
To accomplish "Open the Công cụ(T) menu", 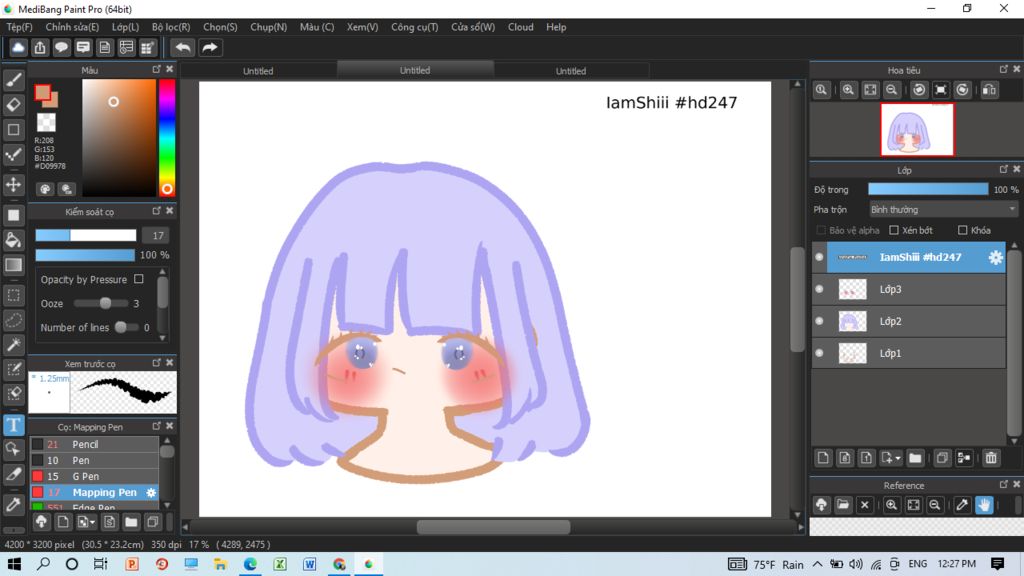I will 415,27.
